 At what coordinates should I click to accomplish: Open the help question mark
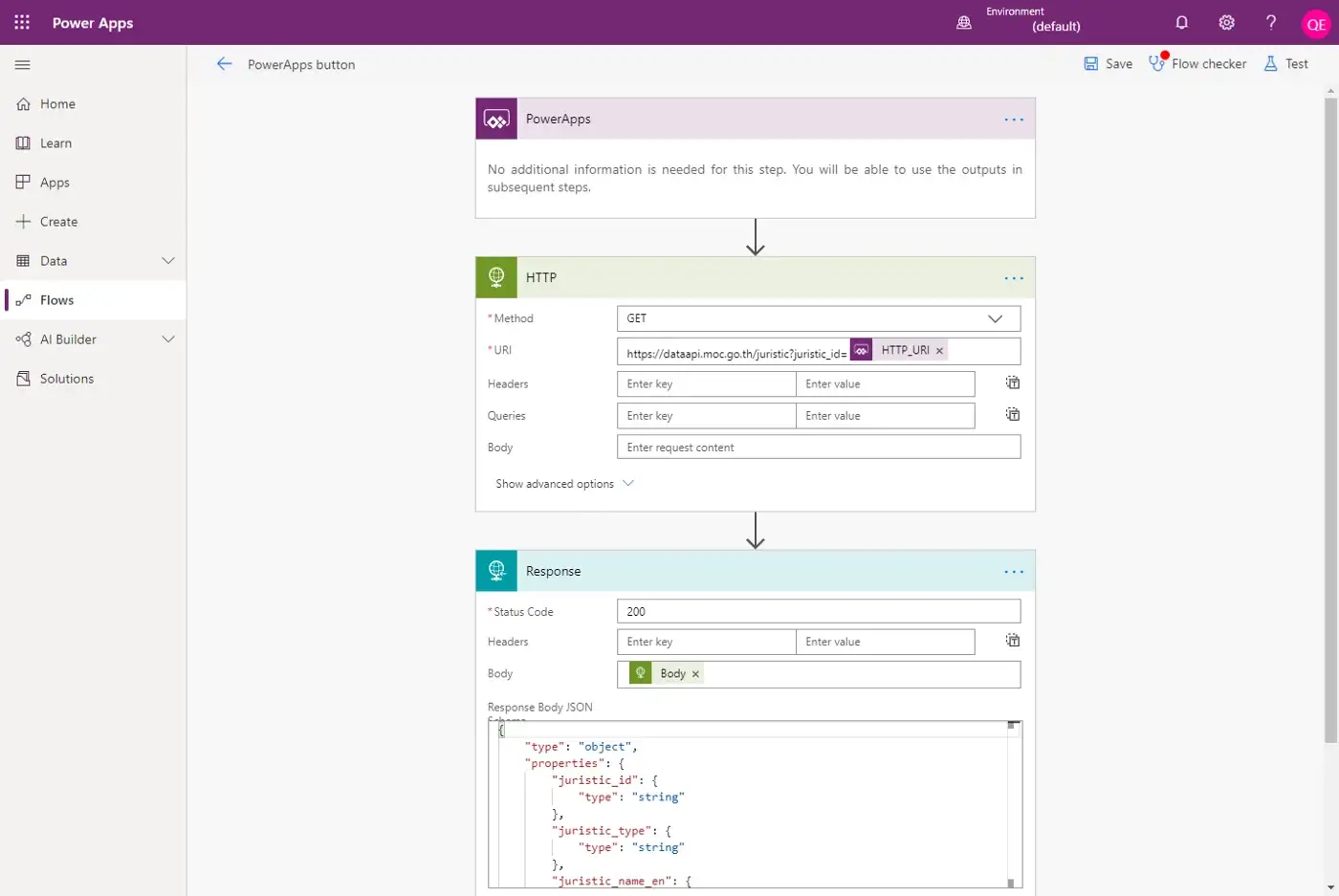point(1271,22)
